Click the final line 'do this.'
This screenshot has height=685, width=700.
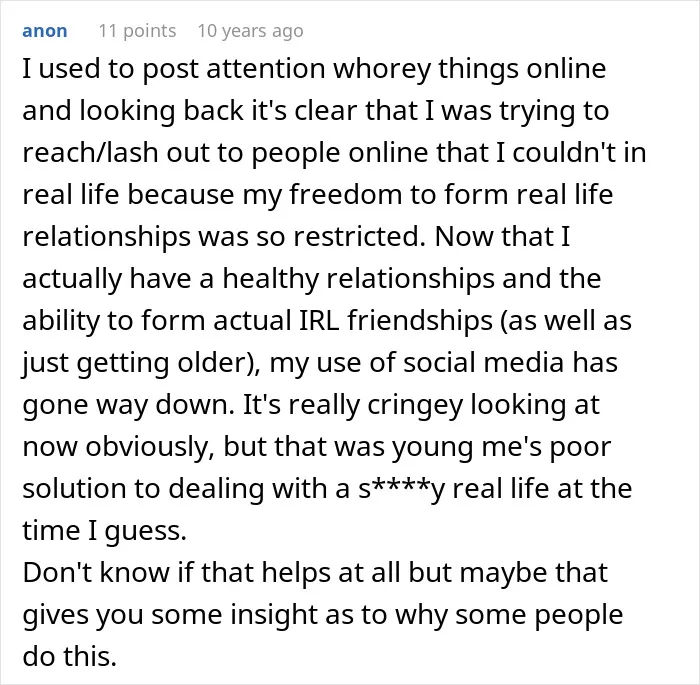tap(70, 656)
